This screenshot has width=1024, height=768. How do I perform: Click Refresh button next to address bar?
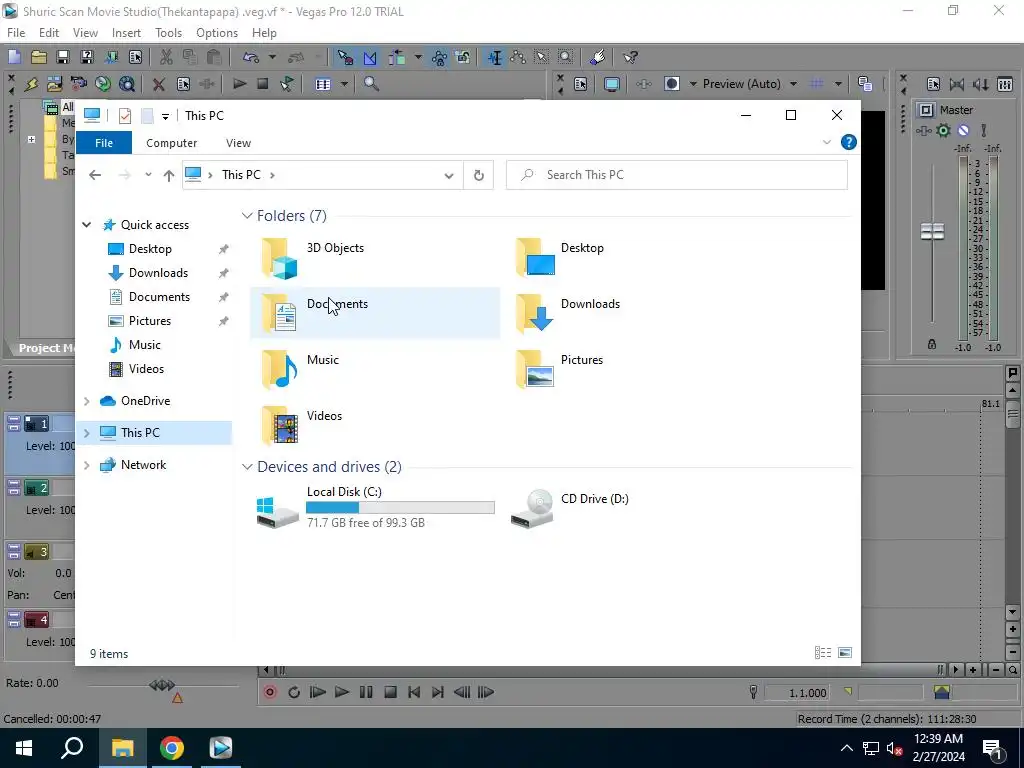pos(479,175)
